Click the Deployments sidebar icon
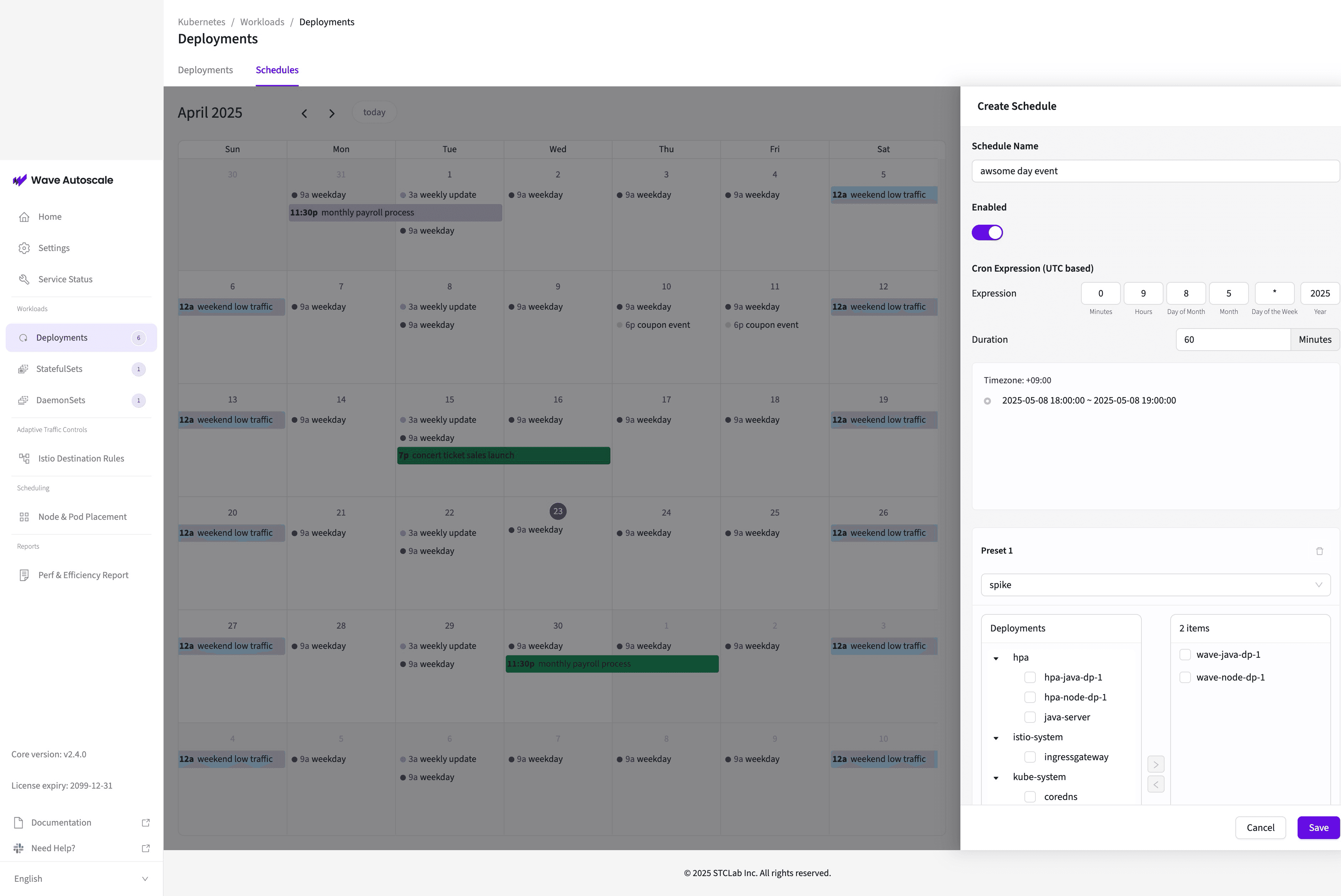This screenshot has height=896, width=1341. (23, 338)
